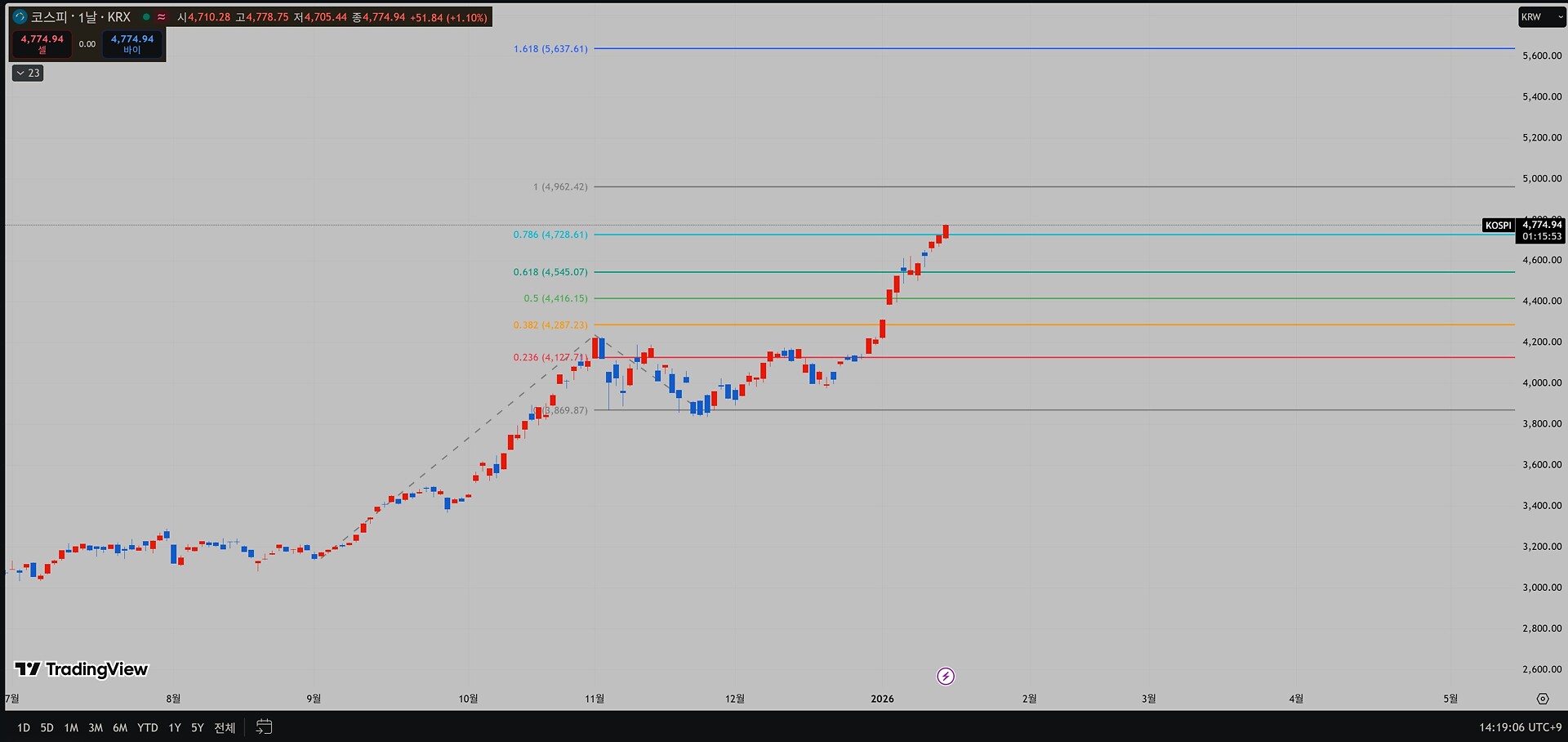Select the 1D time range
Image resolution: width=1568 pixels, height=742 pixels.
click(24, 727)
